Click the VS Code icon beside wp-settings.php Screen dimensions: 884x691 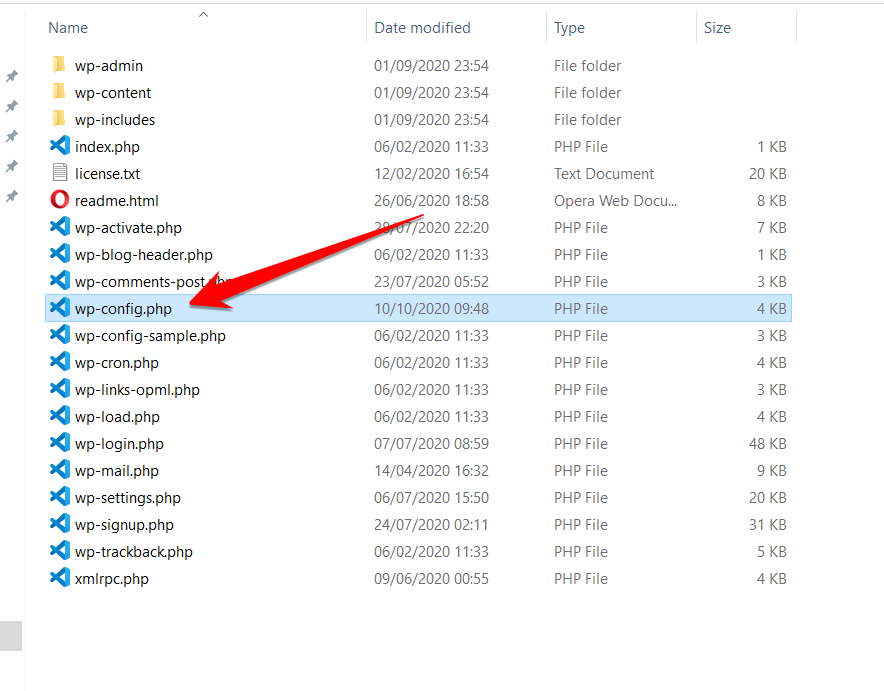pos(60,497)
